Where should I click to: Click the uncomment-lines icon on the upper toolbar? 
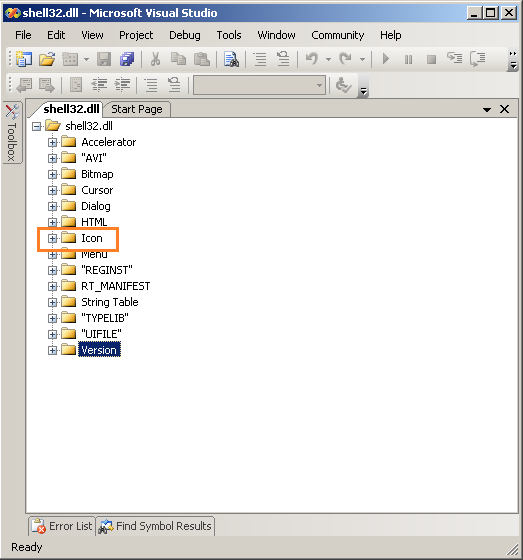(283, 58)
